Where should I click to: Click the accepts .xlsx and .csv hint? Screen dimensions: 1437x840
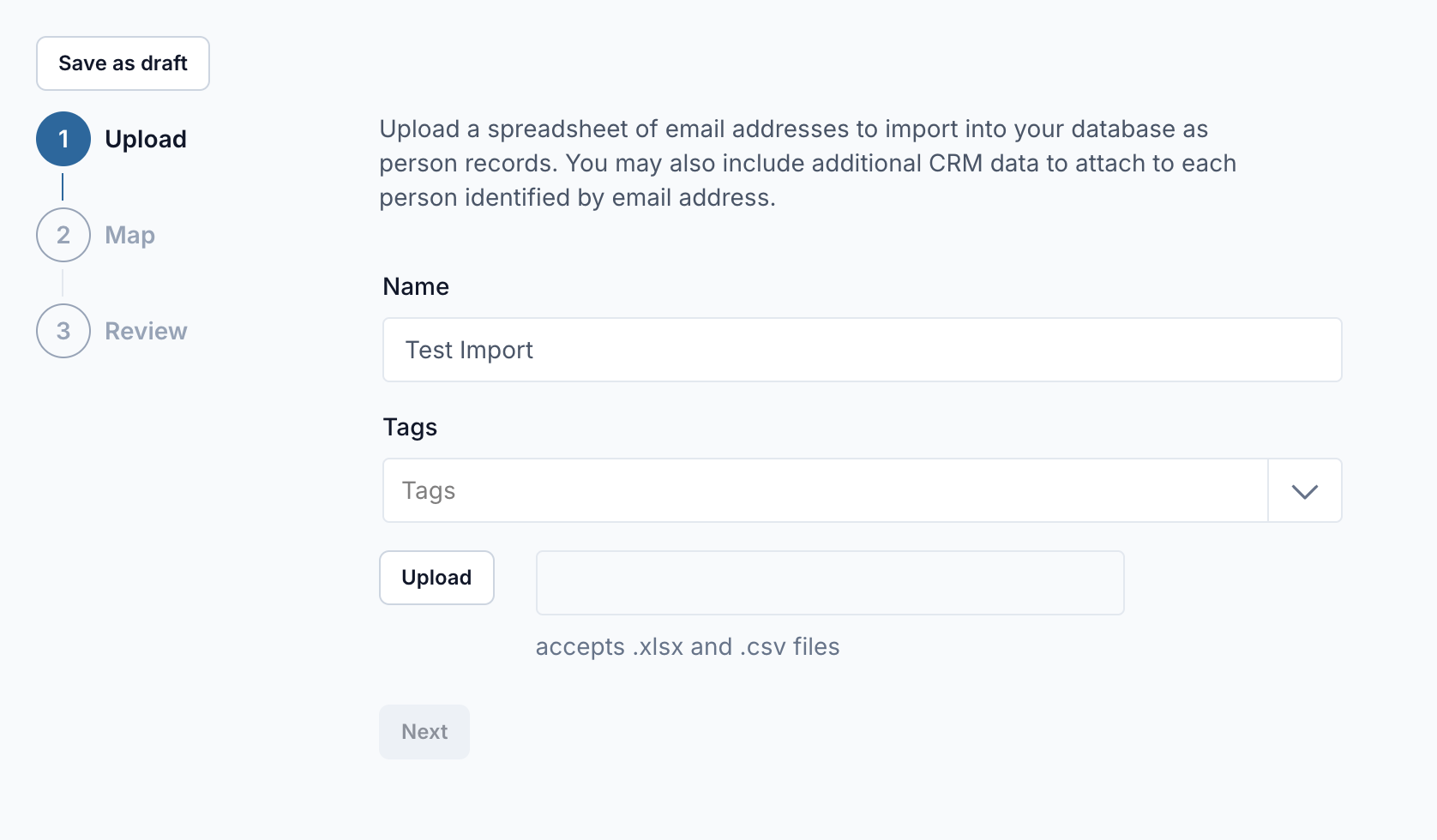pos(687,646)
